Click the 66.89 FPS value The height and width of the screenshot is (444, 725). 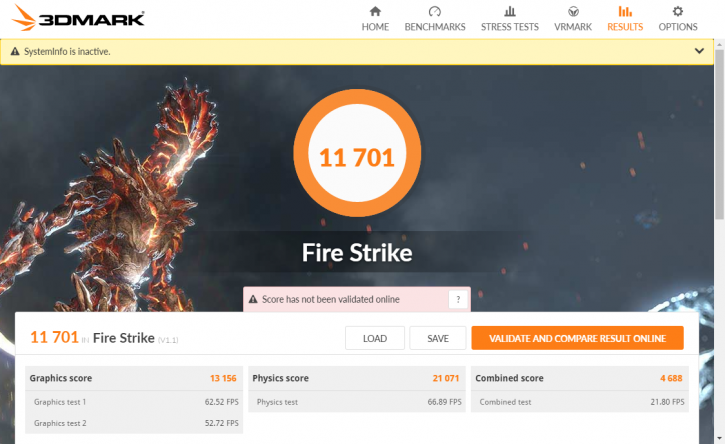444,402
